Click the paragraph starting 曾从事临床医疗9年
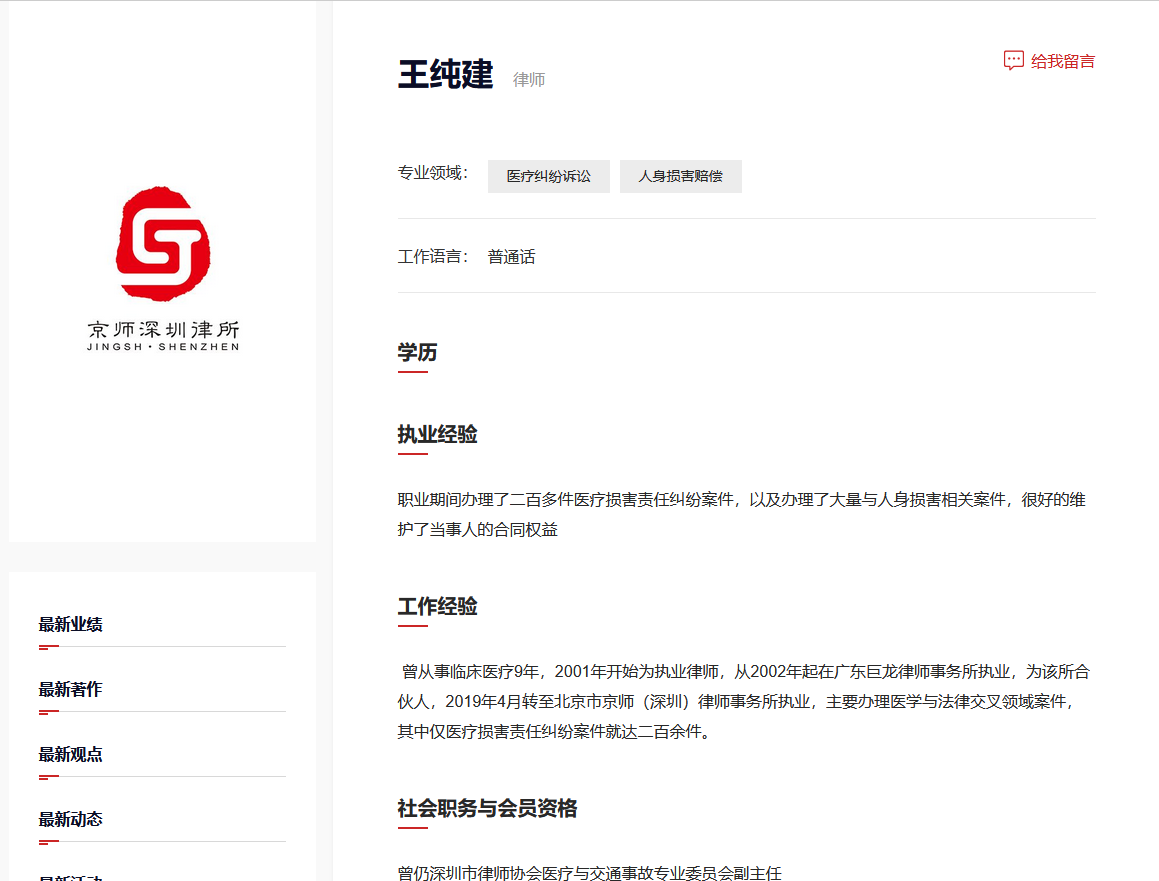The image size is (1159, 881). 744,701
